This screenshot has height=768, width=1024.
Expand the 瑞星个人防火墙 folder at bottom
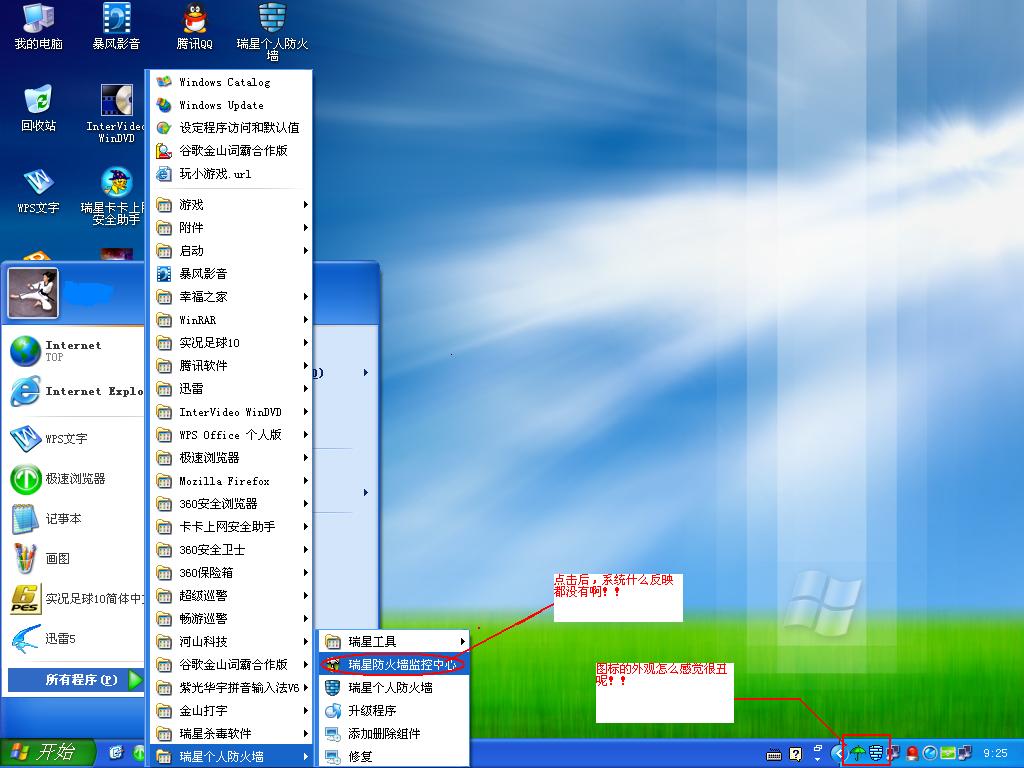point(231,756)
